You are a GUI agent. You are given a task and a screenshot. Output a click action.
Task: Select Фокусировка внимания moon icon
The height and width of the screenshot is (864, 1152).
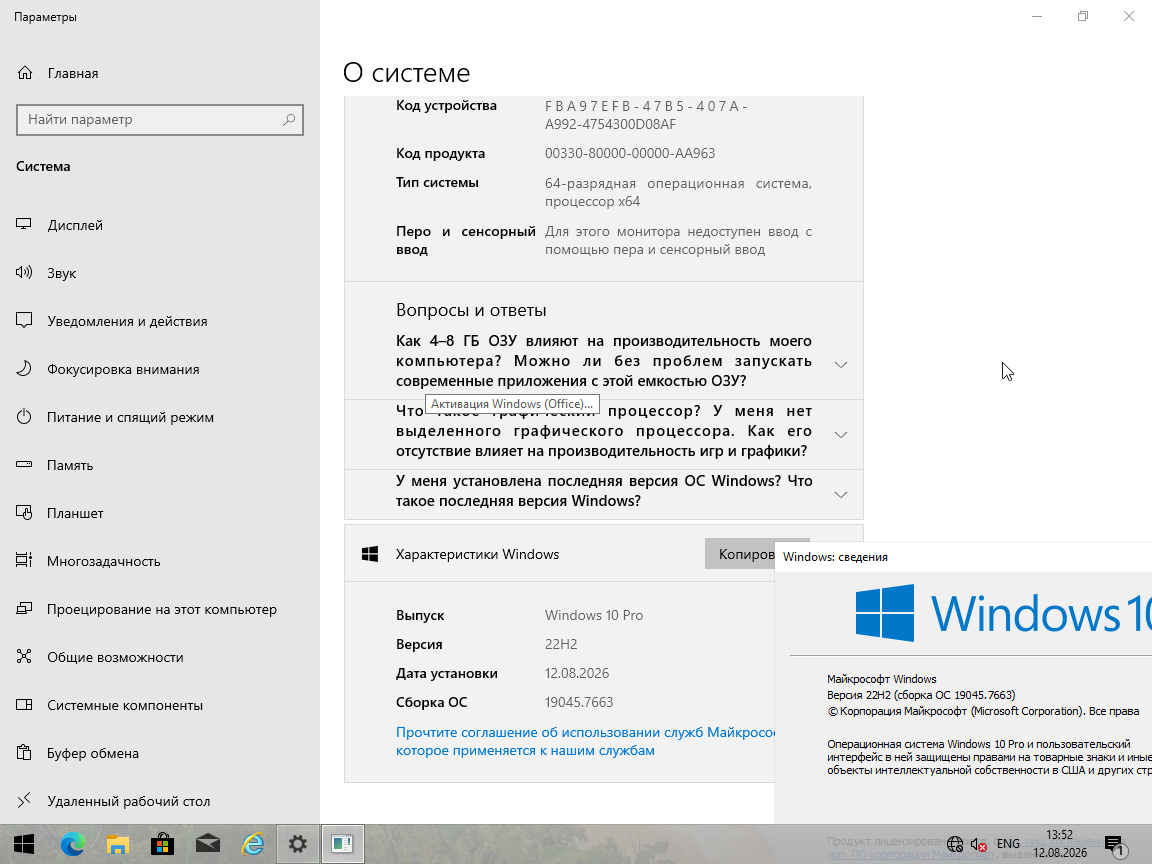(x=24, y=369)
